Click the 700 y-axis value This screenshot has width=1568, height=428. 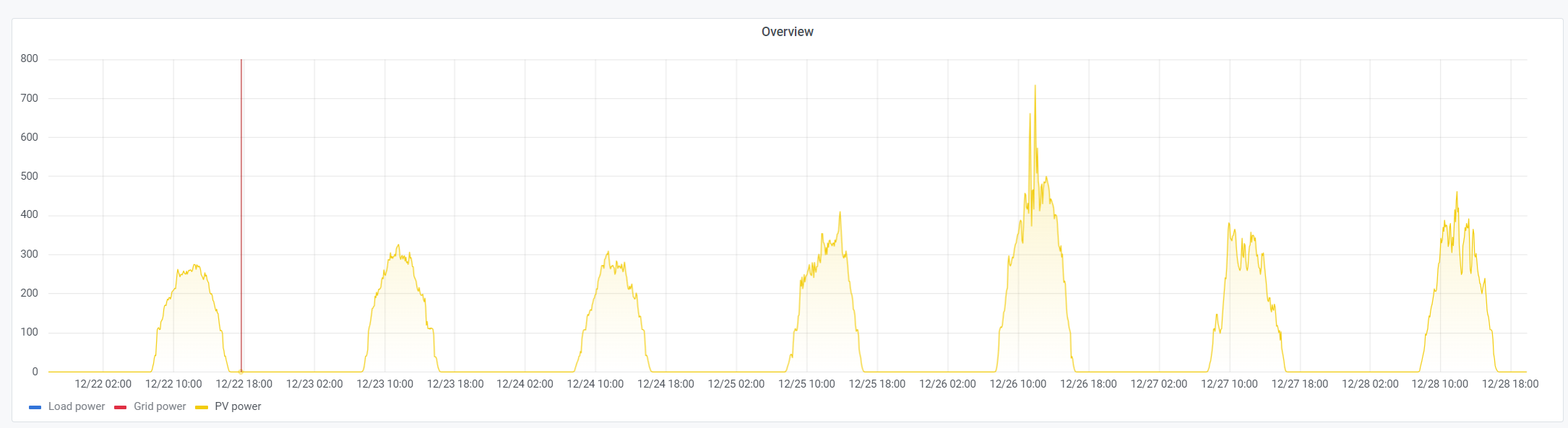(x=30, y=98)
